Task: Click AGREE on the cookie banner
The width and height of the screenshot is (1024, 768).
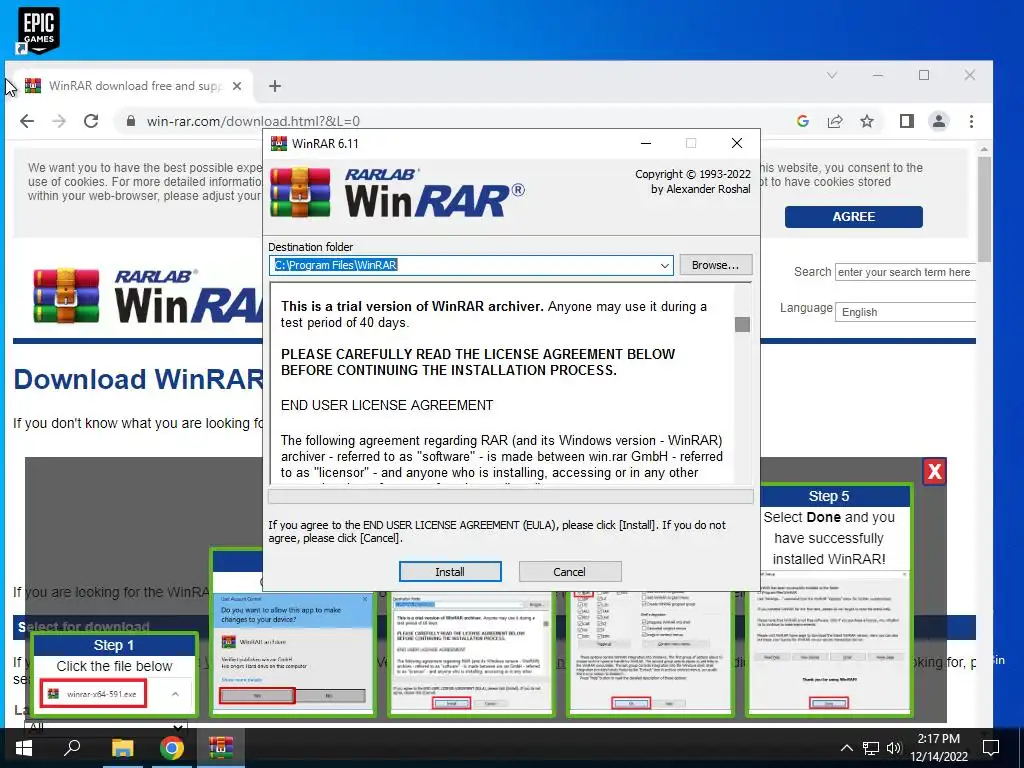Action: tap(854, 217)
